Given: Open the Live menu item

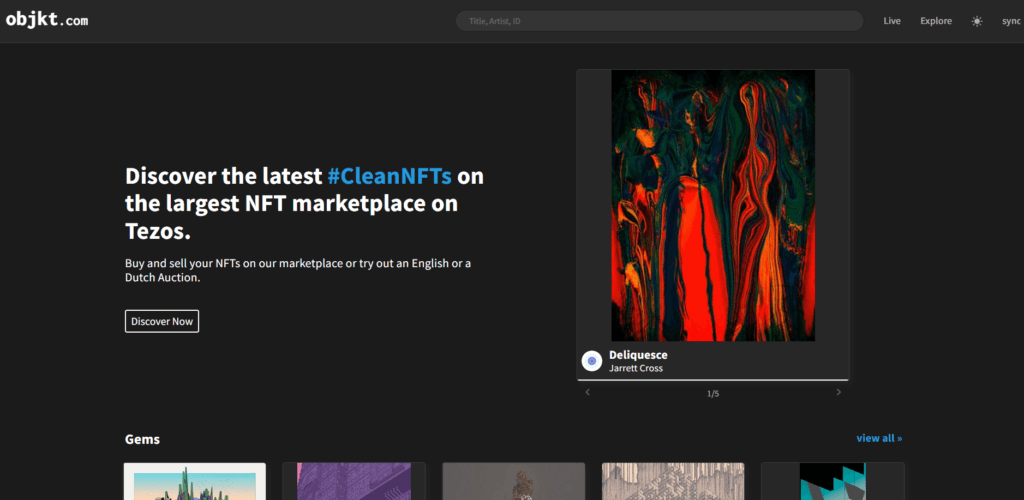Looking at the screenshot, I should [891, 21].
